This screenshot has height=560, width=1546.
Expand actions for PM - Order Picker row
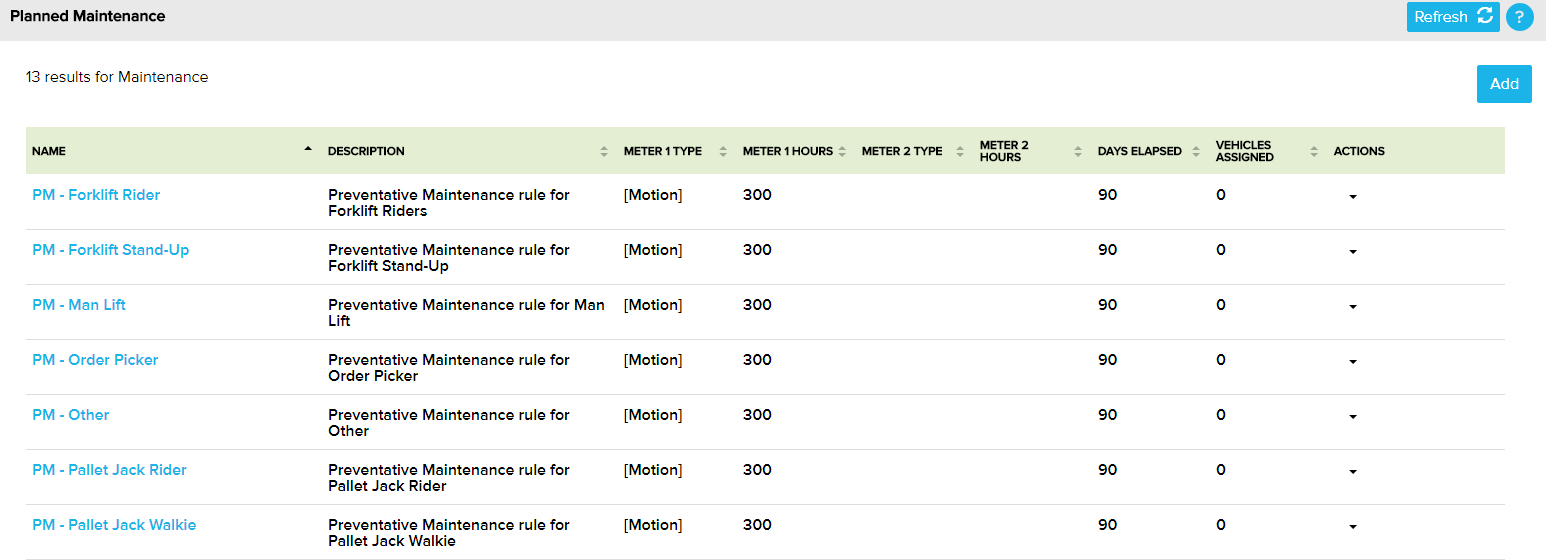pyautogui.click(x=1352, y=362)
